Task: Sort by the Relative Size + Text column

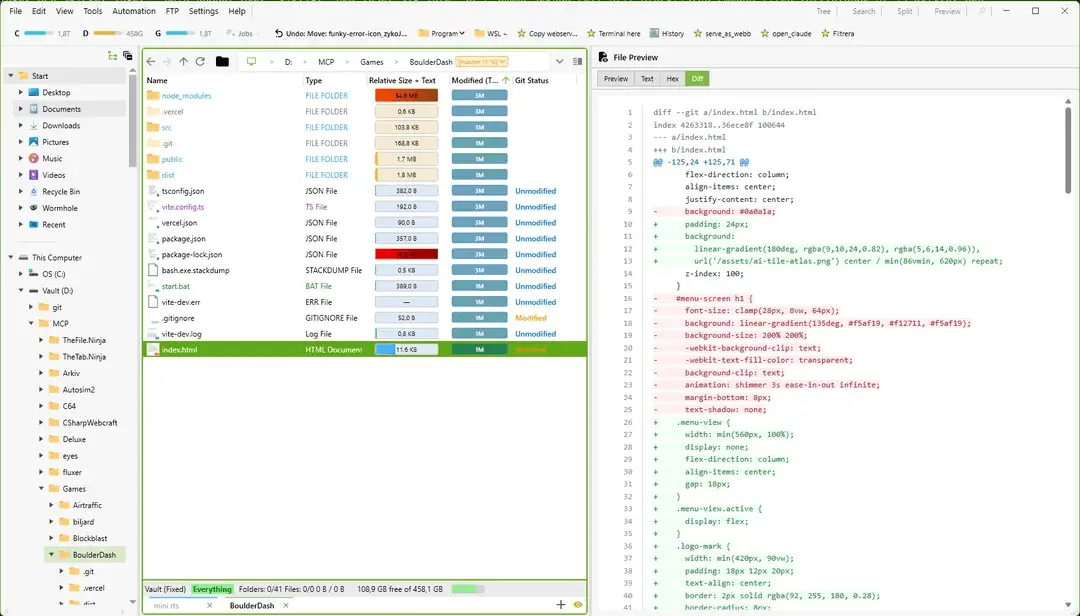Action: click(402, 81)
